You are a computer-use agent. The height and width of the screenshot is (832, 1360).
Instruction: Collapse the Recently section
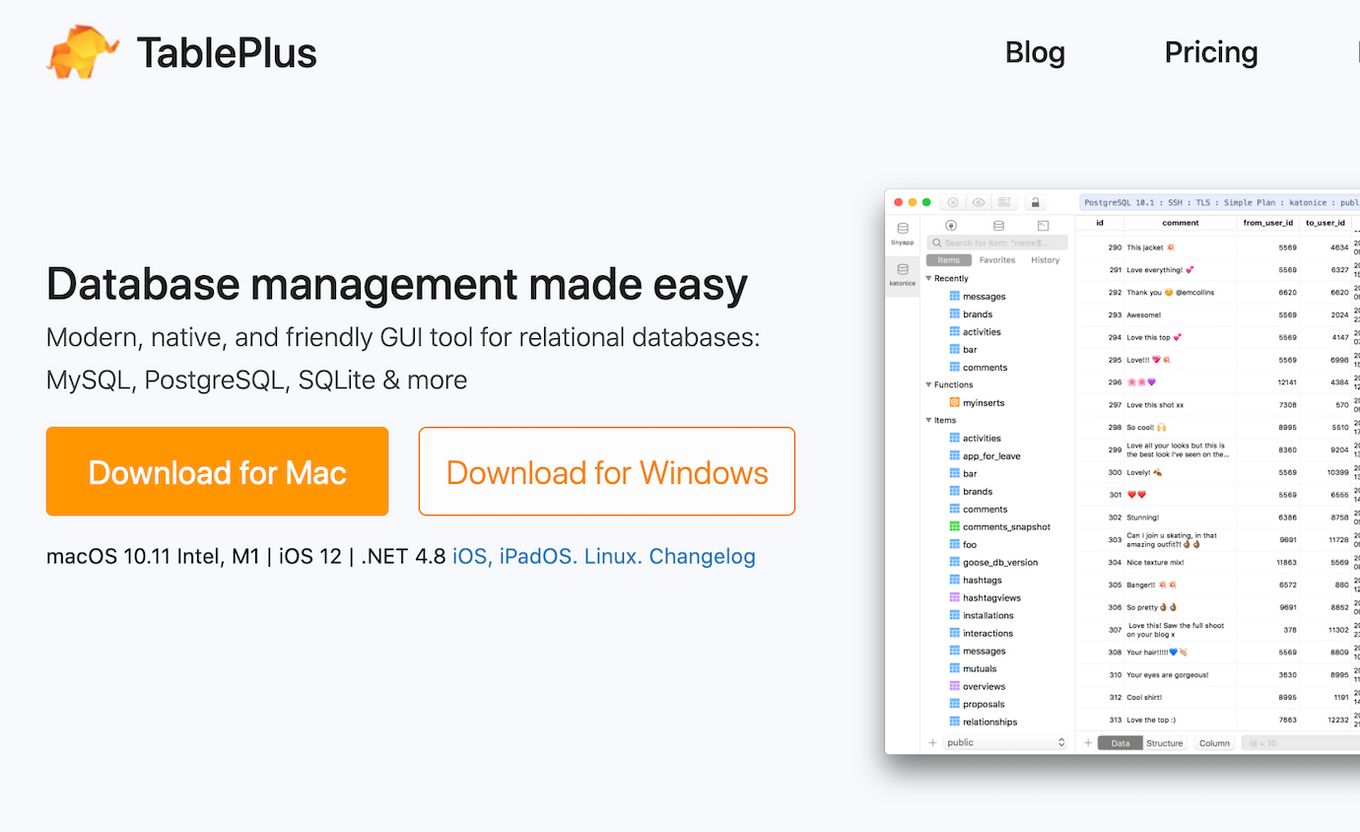pyautogui.click(x=929, y=278)
